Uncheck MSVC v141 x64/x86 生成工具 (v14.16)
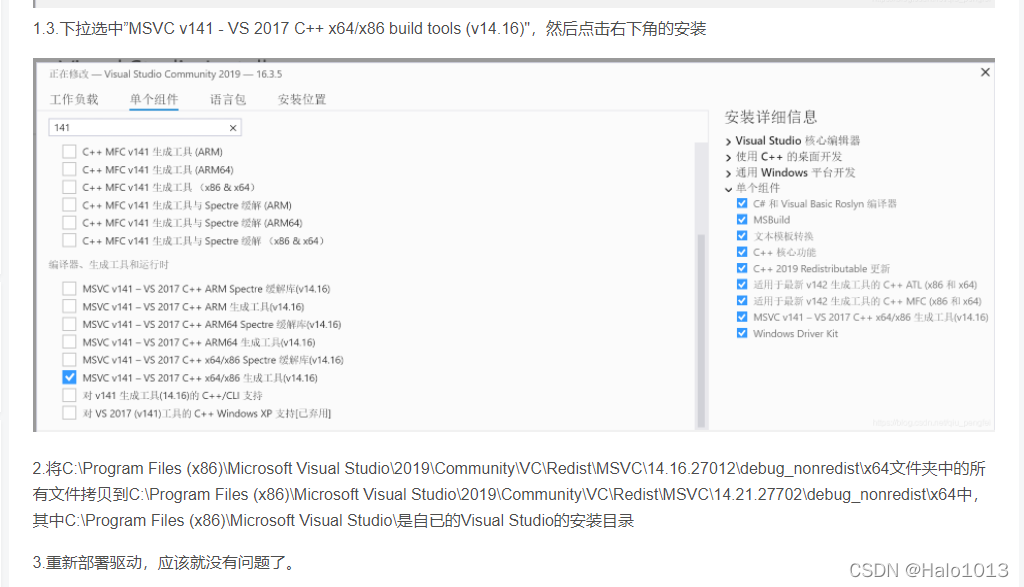This screenshot has height=587, width=1024. [69, 377]
